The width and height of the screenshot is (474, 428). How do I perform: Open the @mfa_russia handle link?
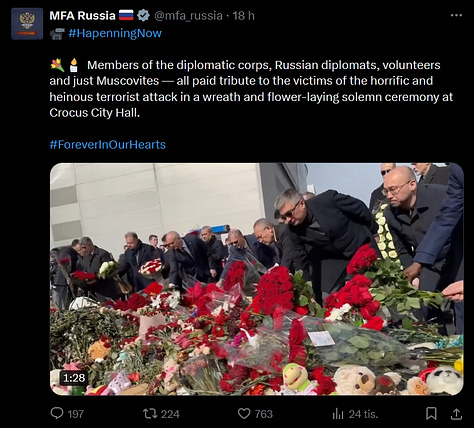pyautogui.click(x=188, y=15)
